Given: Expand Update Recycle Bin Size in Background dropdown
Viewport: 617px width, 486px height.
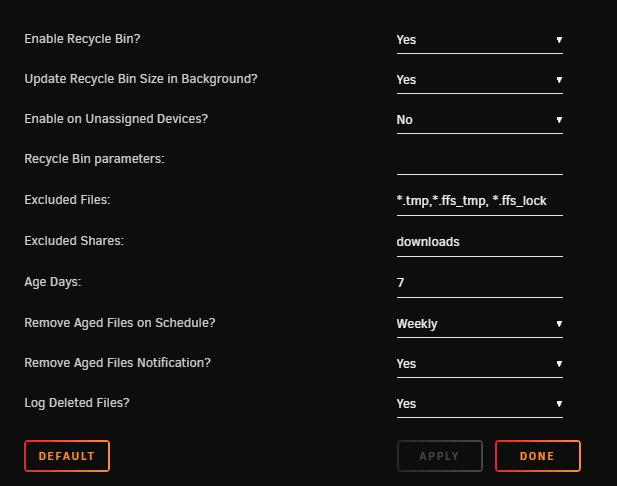Looking at the screenshot, I should (480, 80).
